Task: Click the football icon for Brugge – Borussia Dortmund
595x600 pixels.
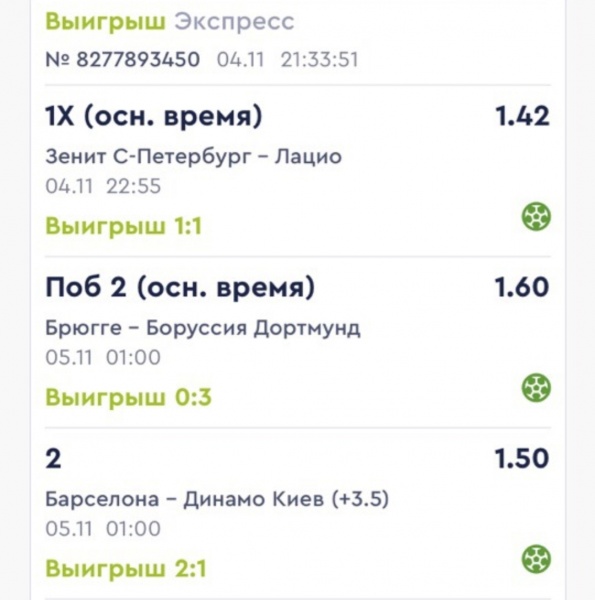Action: point(536,388)
